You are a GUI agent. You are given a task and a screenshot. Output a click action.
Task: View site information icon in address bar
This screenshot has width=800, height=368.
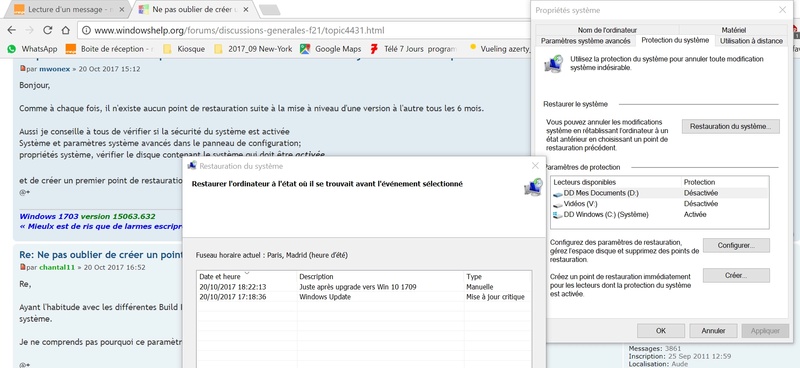pyautogui.click(x=86, y=30)
